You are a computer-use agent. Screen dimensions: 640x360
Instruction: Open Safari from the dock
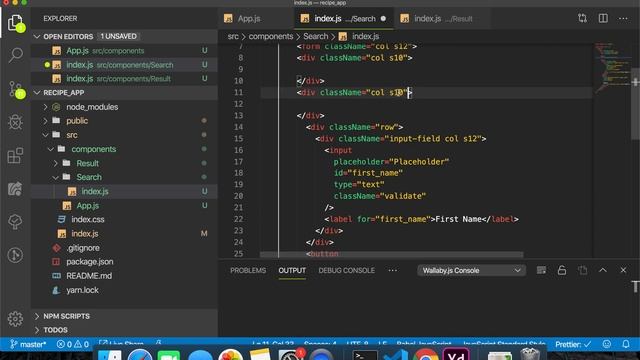(140, 355)
